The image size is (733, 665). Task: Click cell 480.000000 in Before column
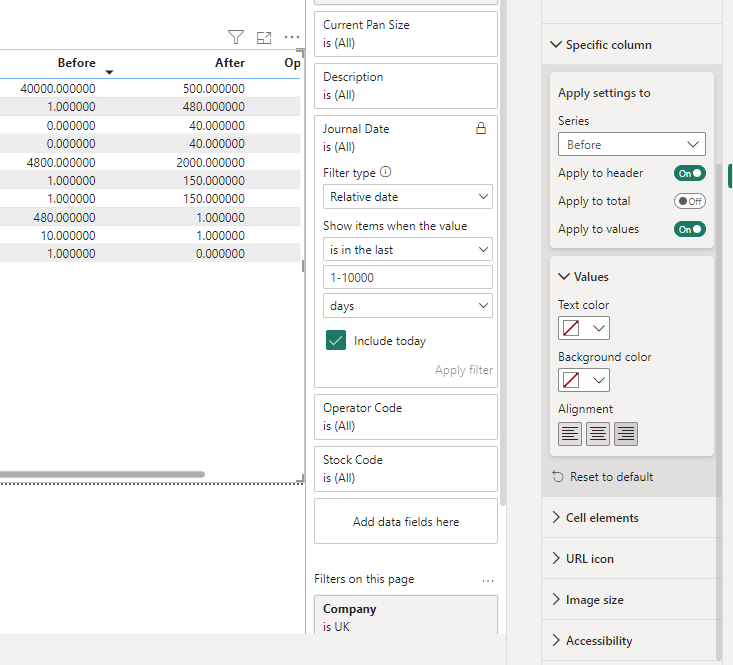(65, 217)
